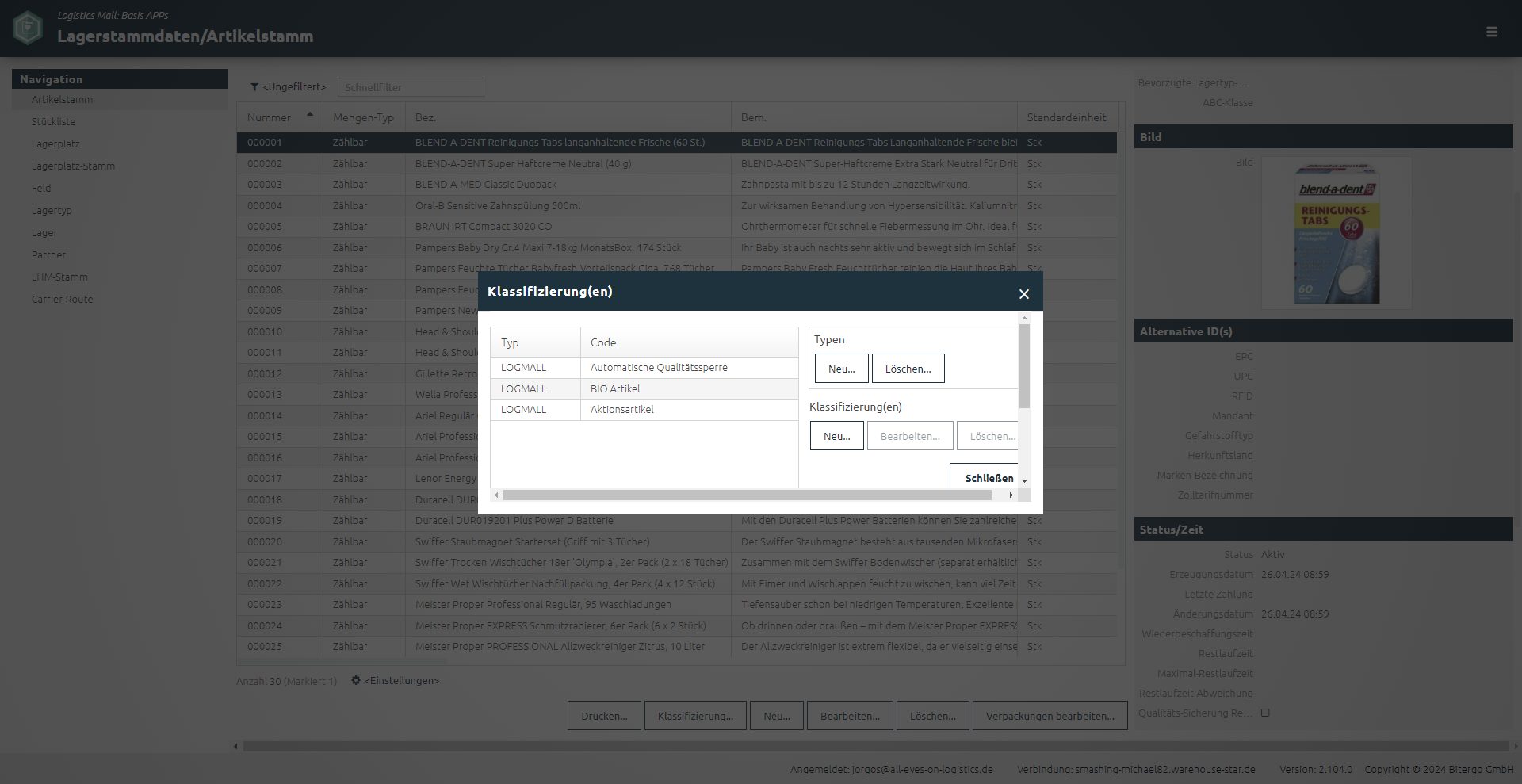Select Automatische Qualitätssperre row
This screenshot has width=1522, height=784.
(644, 368)
